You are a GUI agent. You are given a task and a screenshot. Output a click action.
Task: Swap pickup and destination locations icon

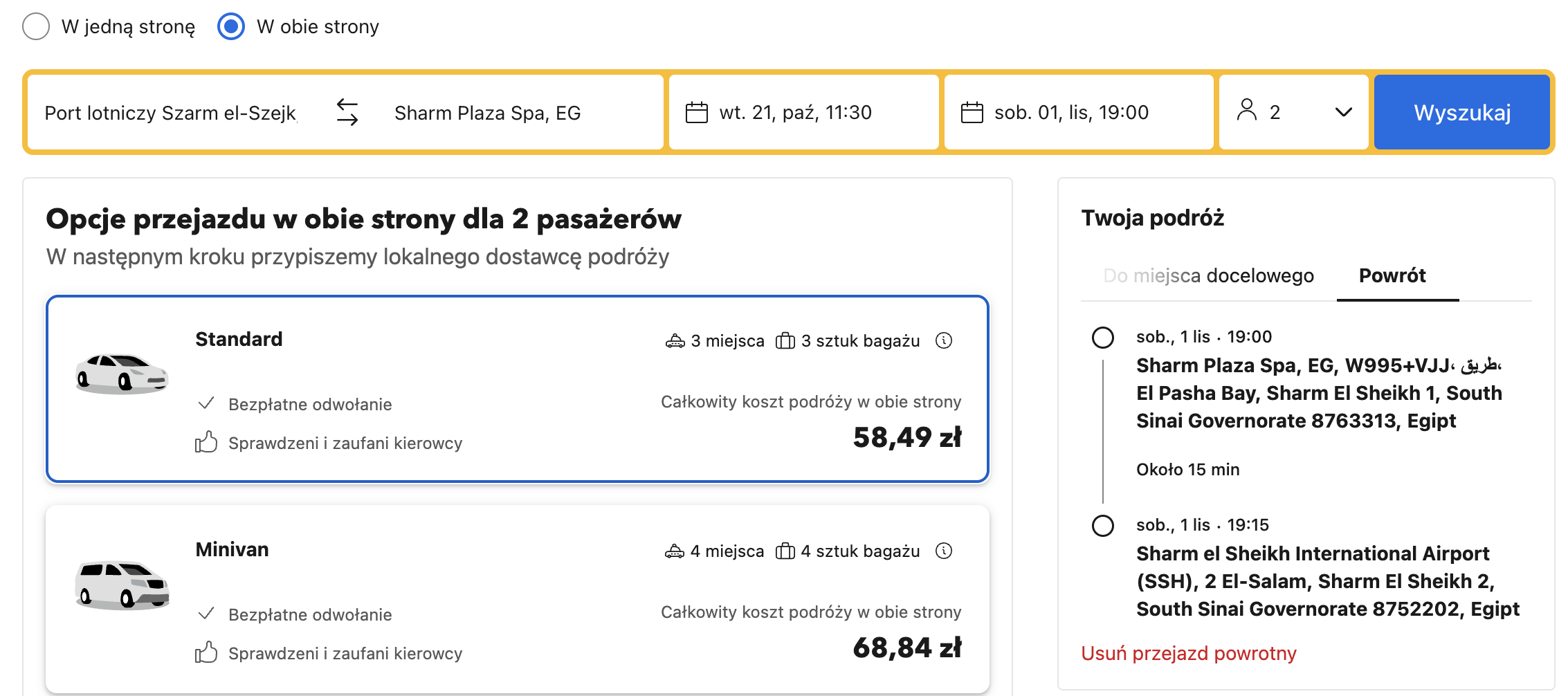pyautogui.click(x=347, y=112)
